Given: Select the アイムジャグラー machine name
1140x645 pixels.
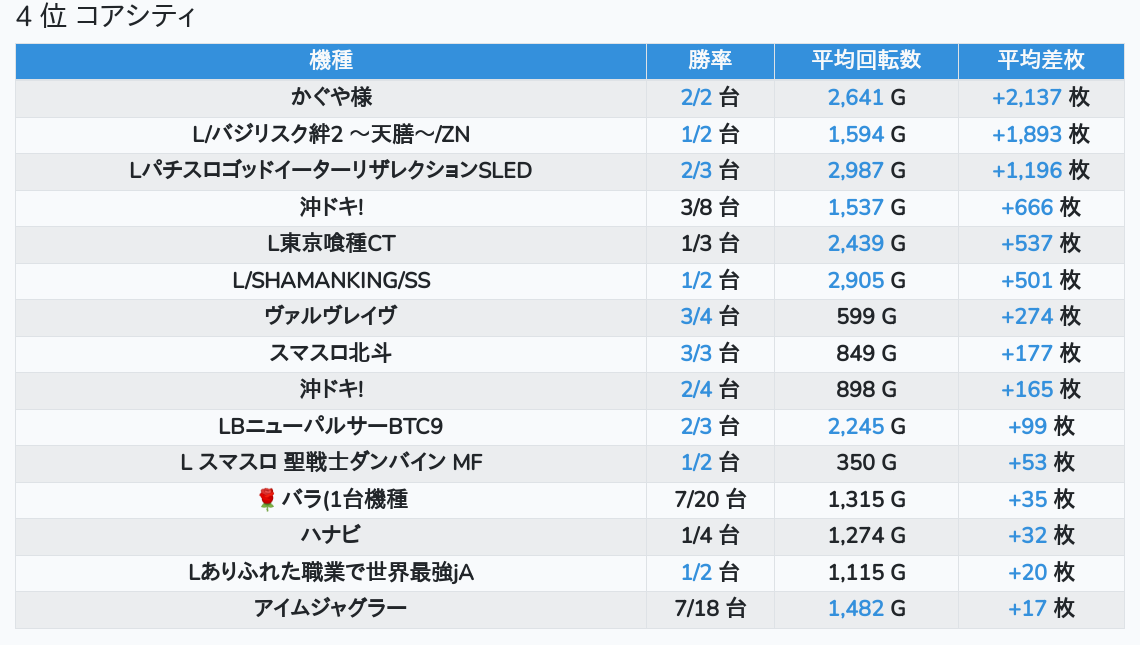Looking at the screenshot, I should coord(331,609).
